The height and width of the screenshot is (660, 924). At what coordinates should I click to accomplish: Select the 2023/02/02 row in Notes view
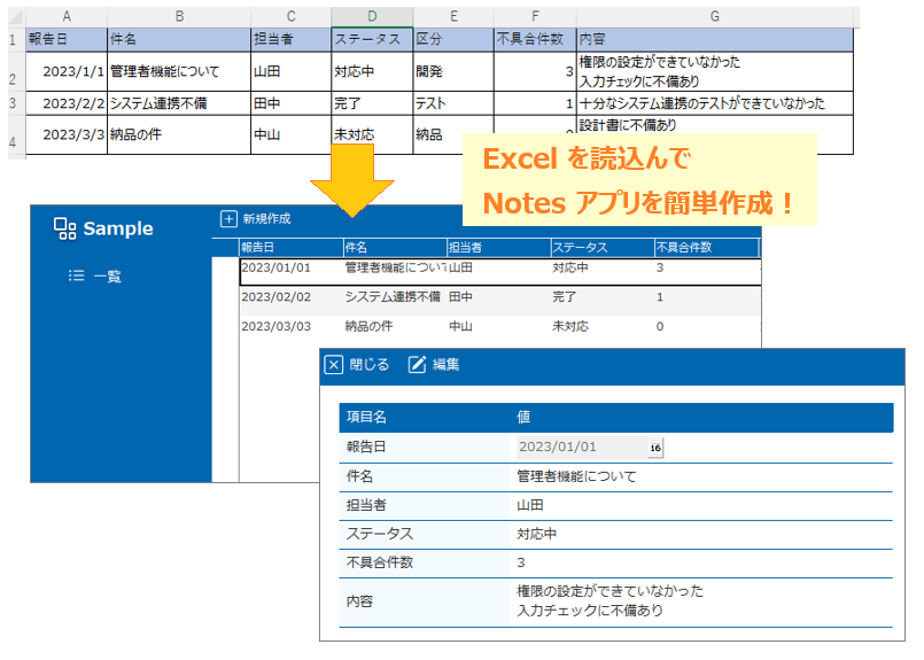pyautogui.click(x=500, y=300)
